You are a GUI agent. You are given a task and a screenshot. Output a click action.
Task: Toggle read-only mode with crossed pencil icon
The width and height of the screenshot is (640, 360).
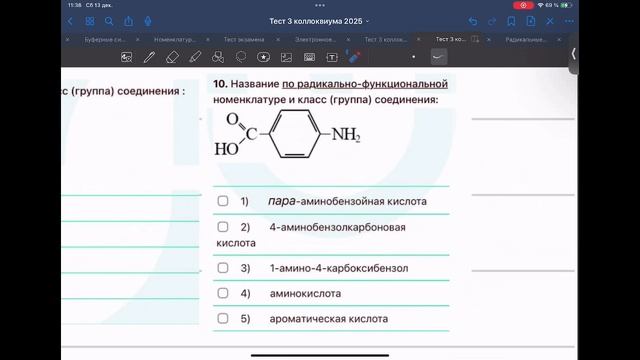[550, 21]
